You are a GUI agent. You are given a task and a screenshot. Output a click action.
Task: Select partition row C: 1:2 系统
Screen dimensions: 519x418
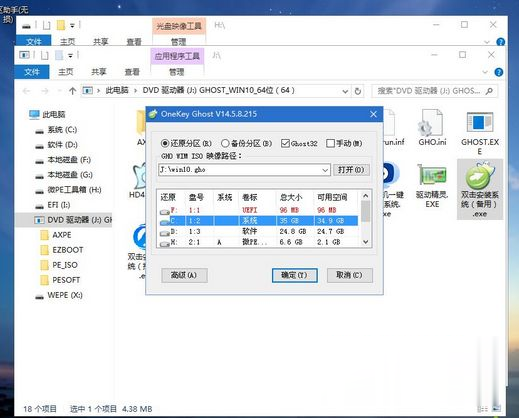(258, 221)
